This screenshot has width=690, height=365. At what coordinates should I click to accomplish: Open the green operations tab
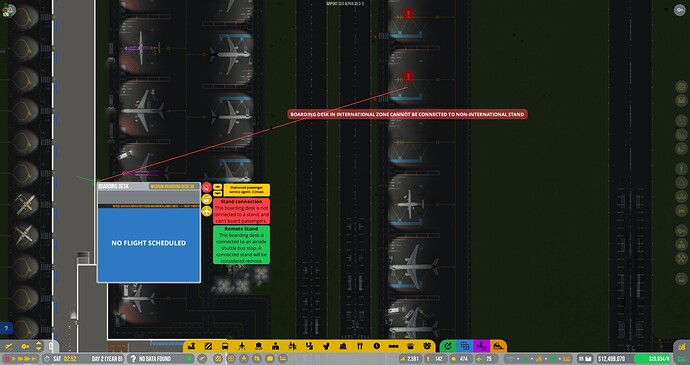click(448, 346)
